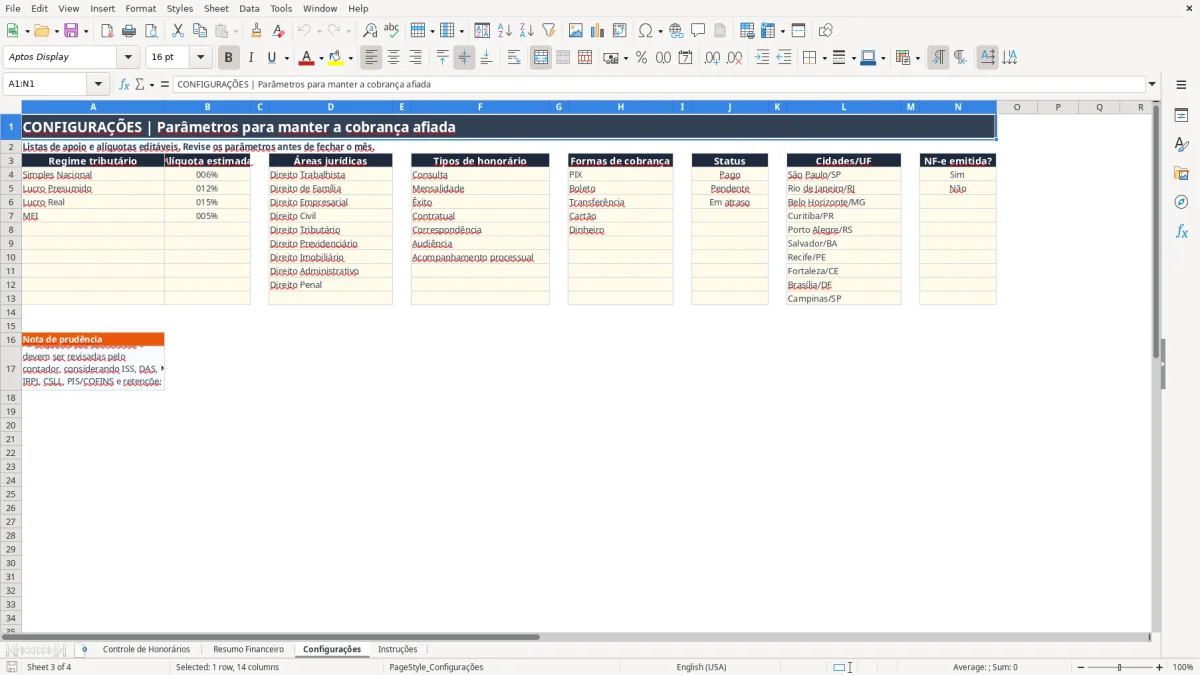Open the sidebar Functions panel

(1181, 232)
